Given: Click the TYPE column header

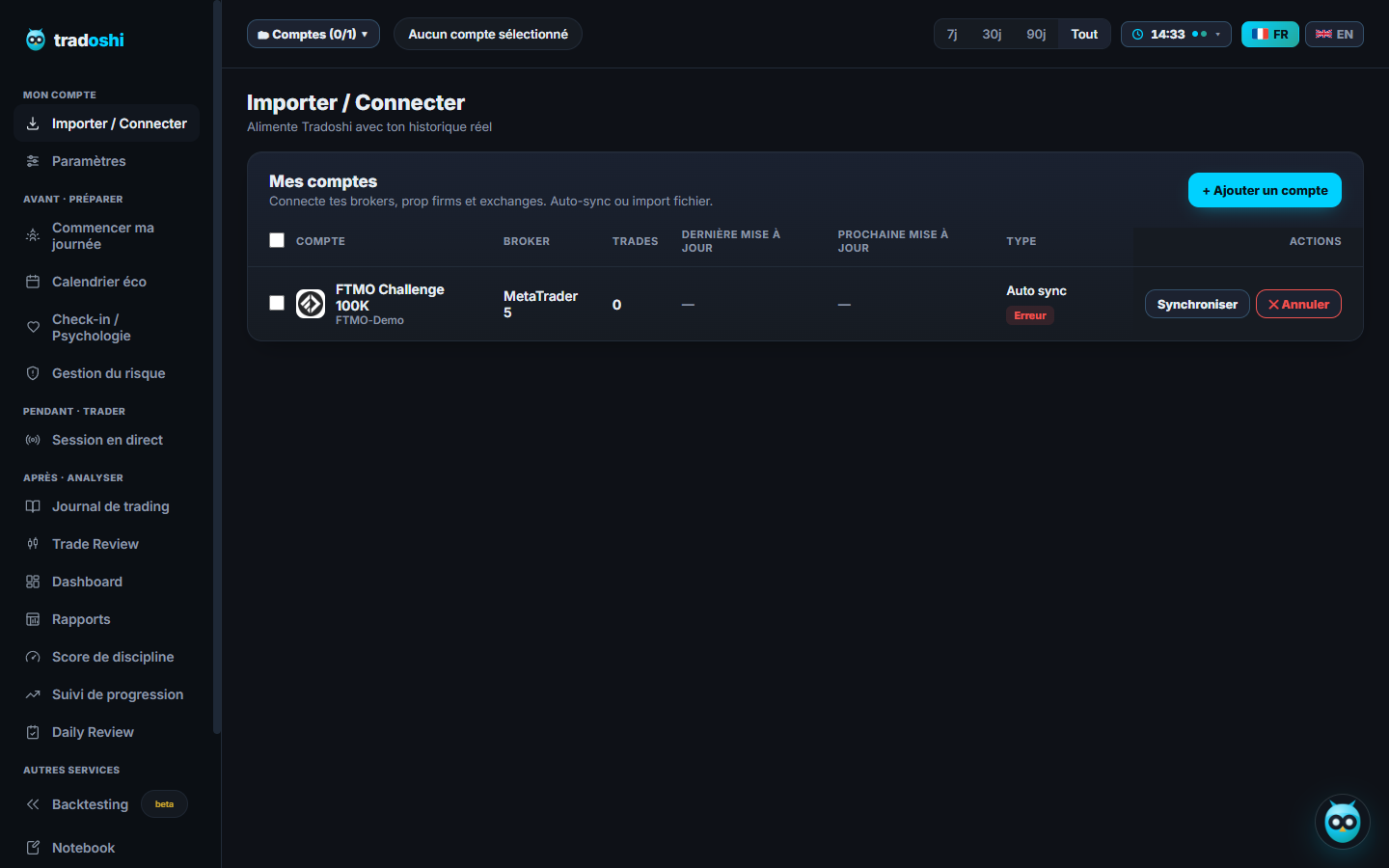Looking at the screenshot, I should (1021, 241).
